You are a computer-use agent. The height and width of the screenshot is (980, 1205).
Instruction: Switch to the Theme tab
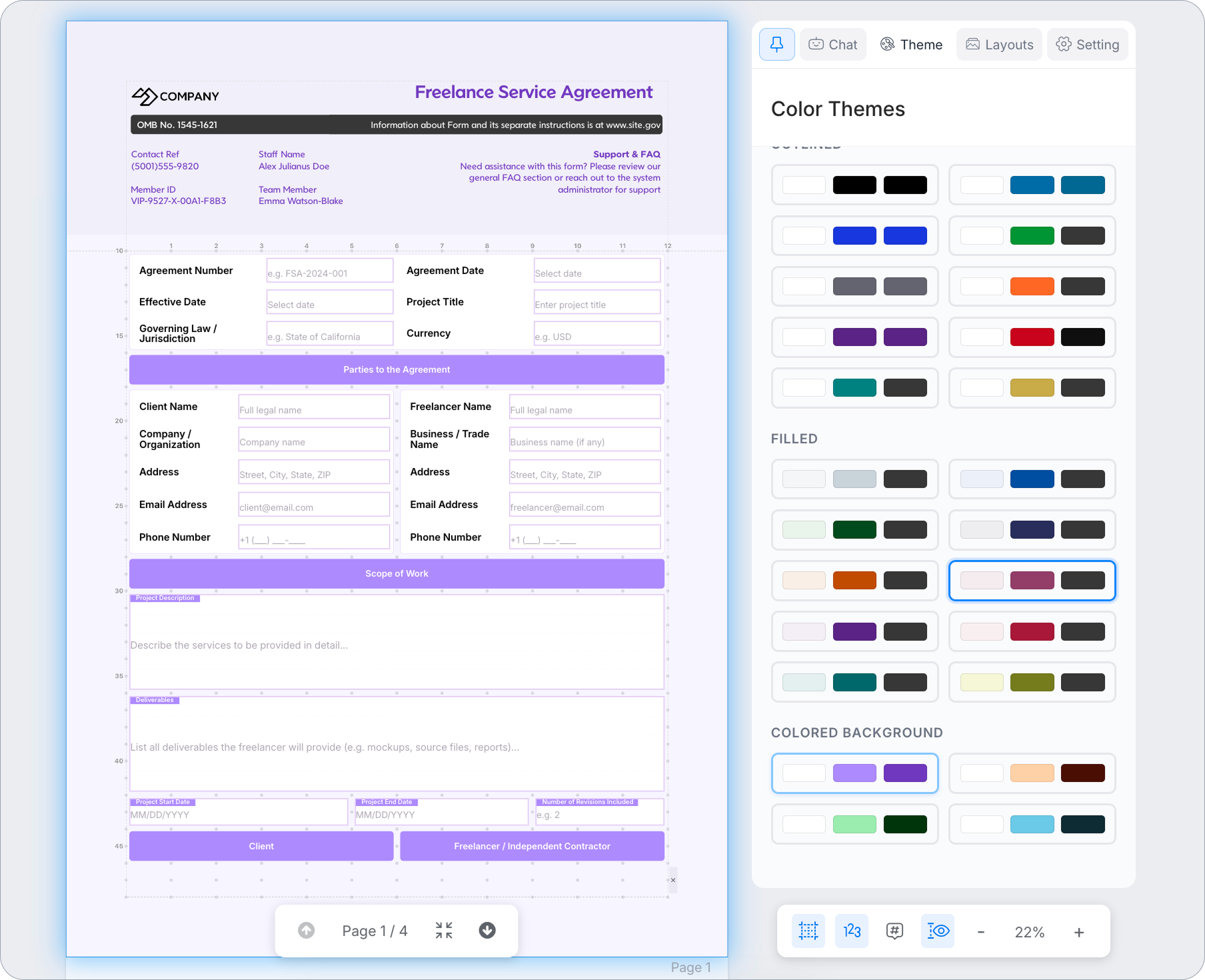point(911,45)
